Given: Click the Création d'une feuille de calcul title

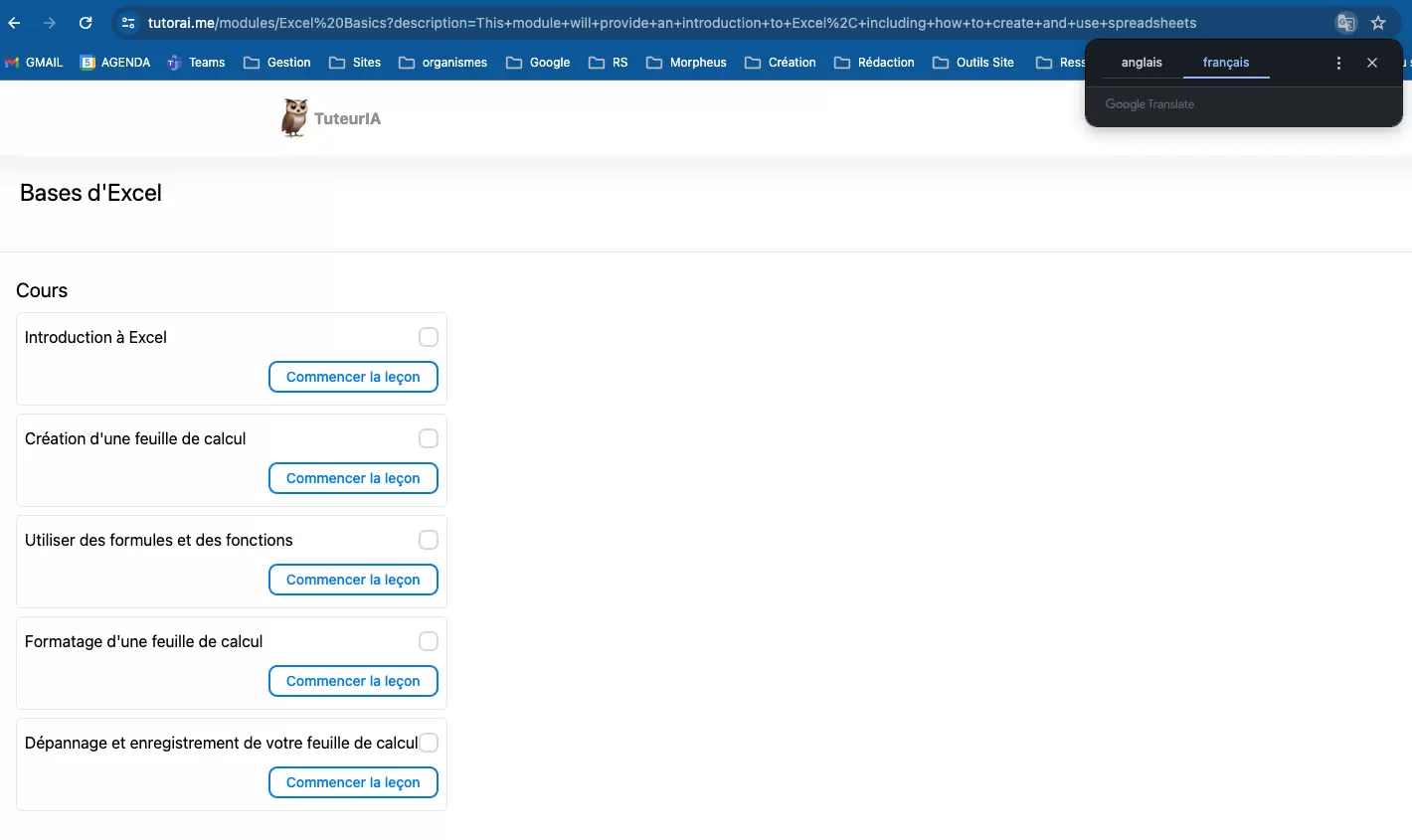Looking at the screenshot, I should 135,438.
